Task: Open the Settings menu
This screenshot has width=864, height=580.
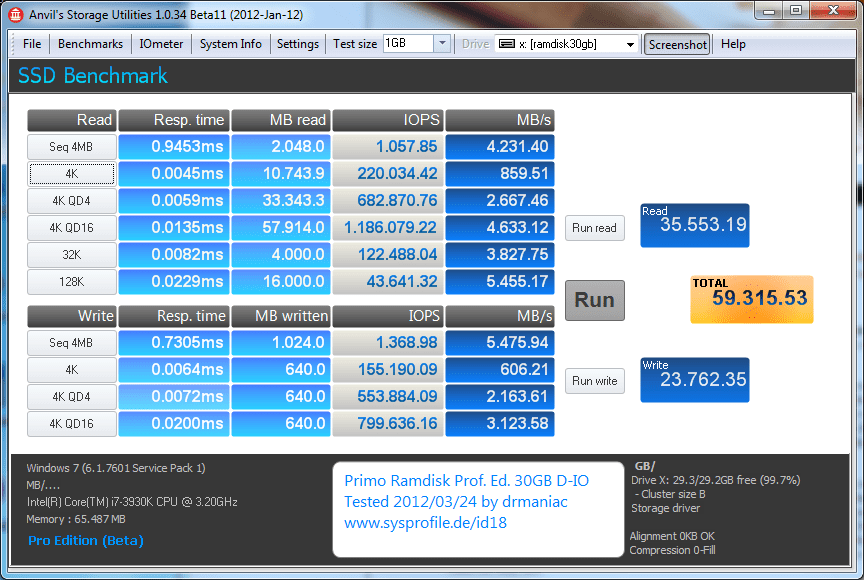Action: [298, 44]
